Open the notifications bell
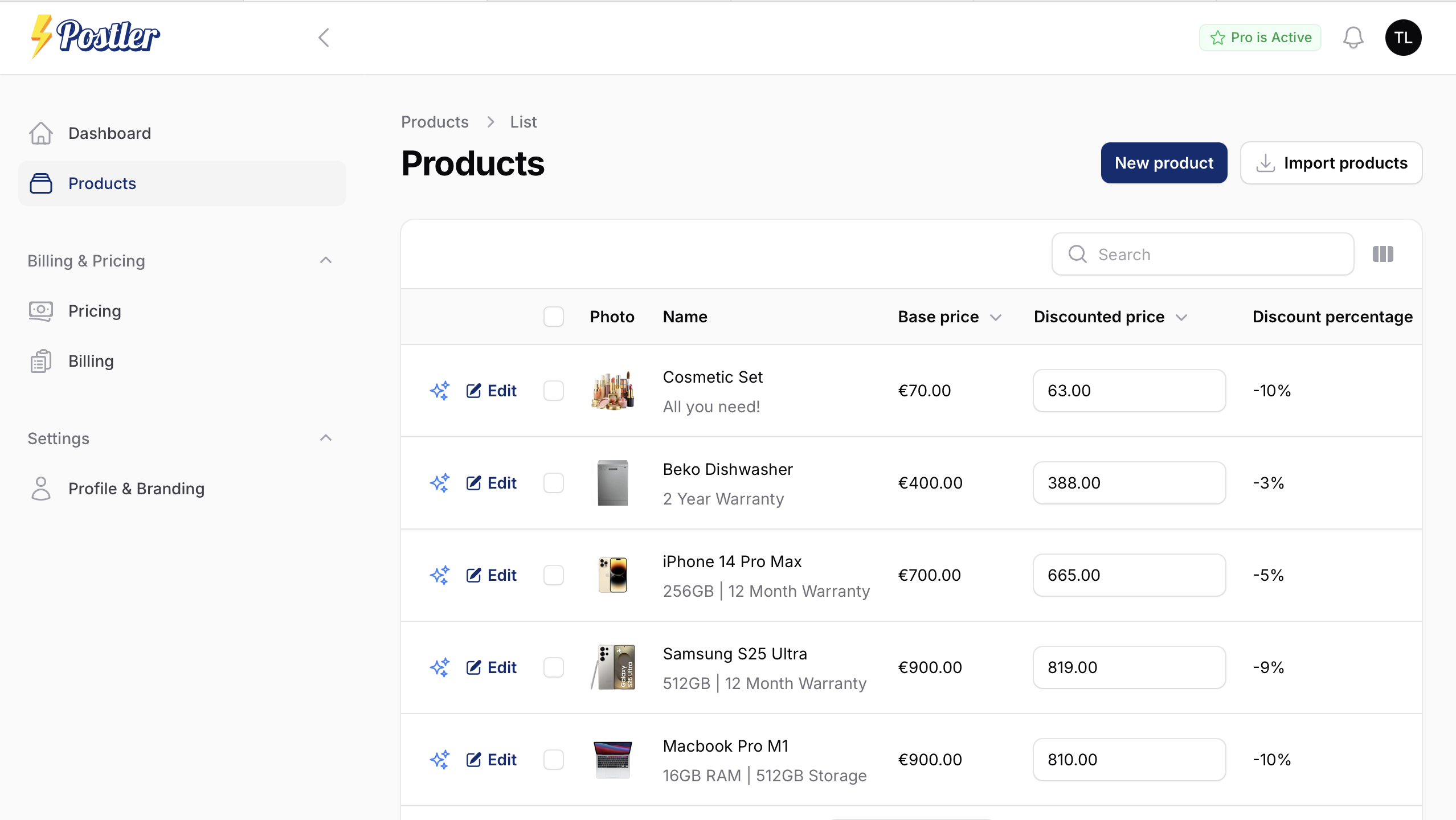Screen dimensions: 1456x820 1353,38
